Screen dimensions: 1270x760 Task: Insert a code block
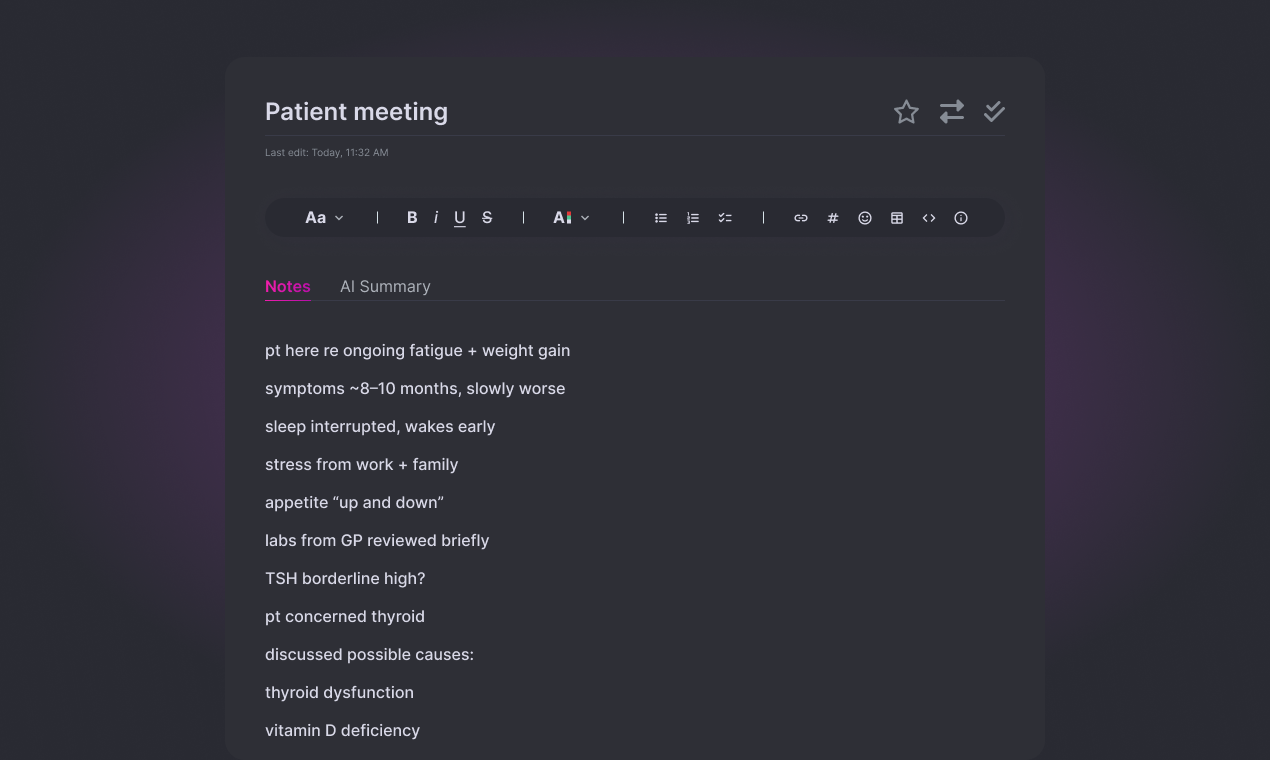point(928,217)
